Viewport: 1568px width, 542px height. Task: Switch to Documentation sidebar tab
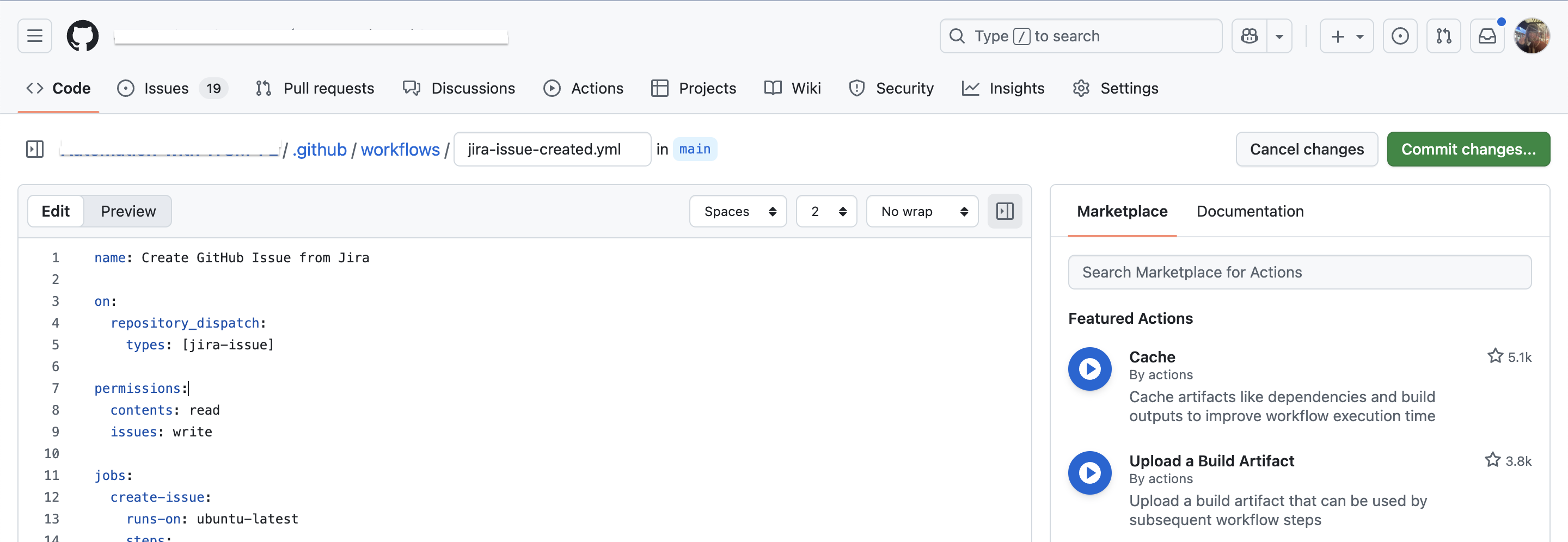click(x=1249, y=211)
